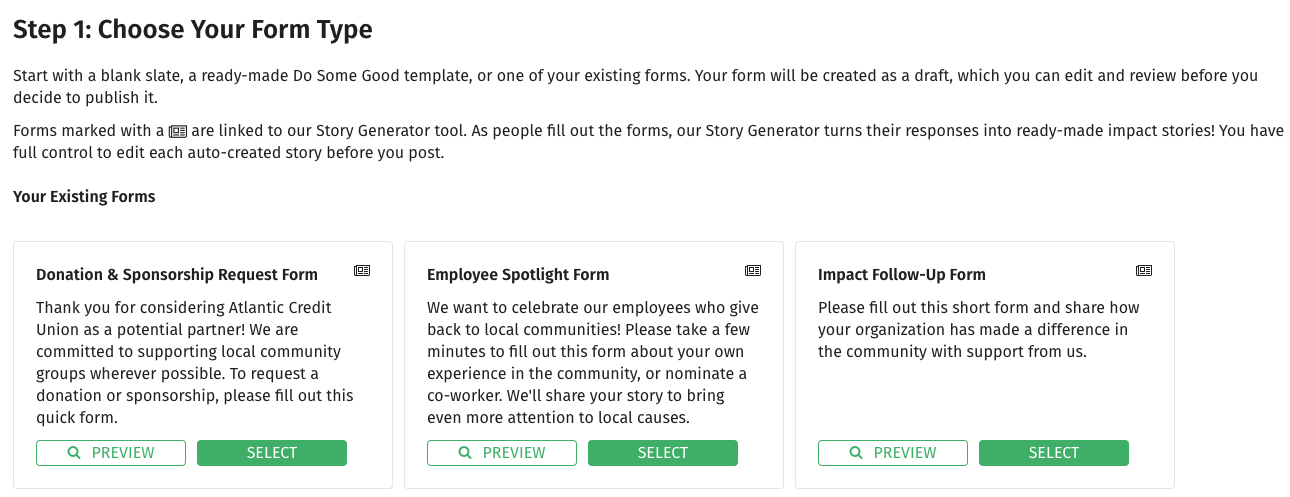Click the Story Generator icon in the description paragraph

(178, 131)
